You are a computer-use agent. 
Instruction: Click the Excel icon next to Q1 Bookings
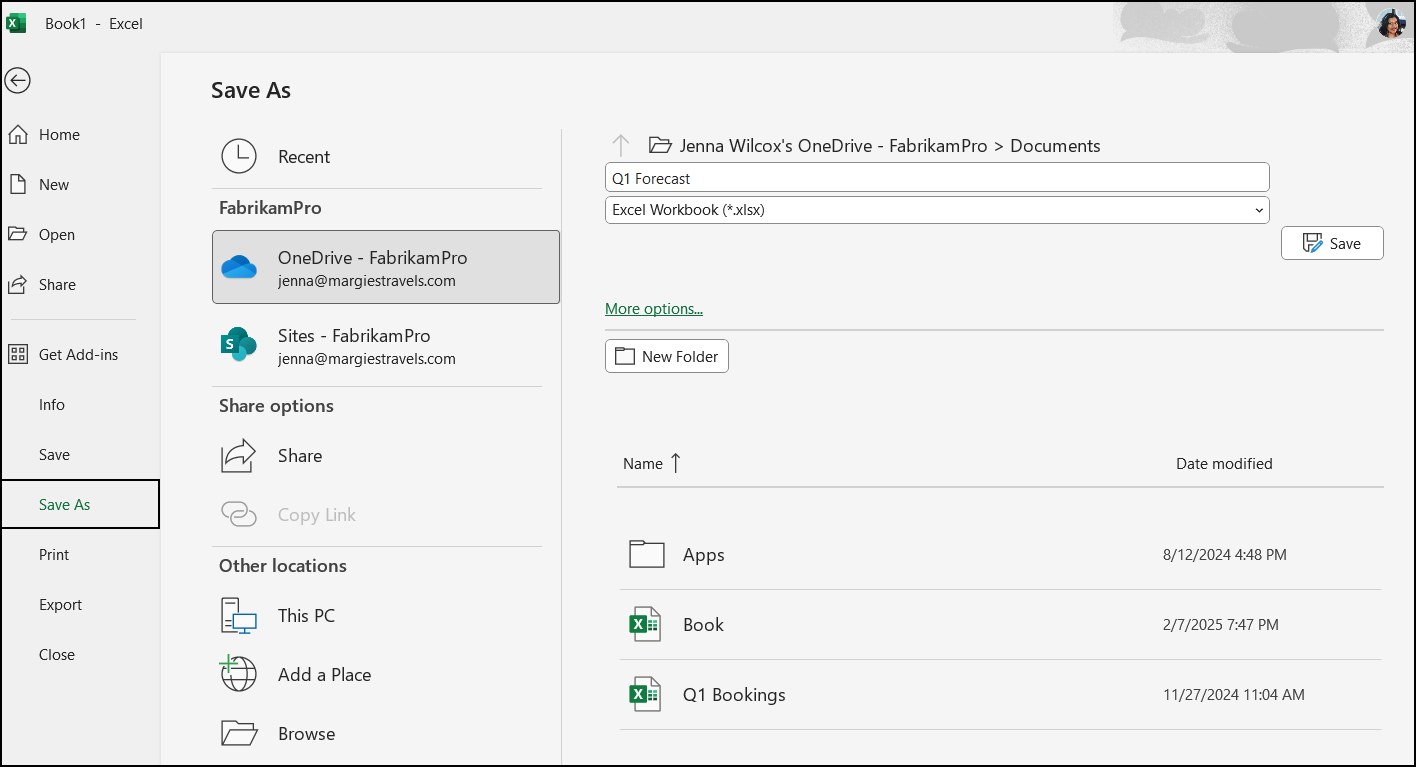coord(645,694)
